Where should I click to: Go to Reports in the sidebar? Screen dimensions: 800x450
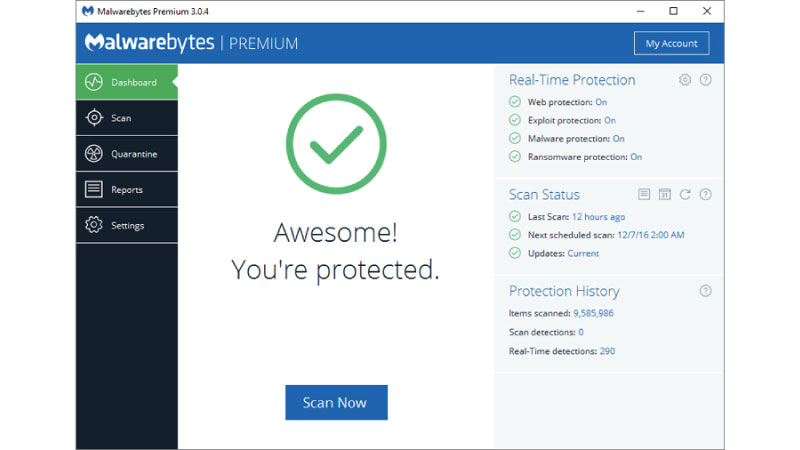pos(126,190)
